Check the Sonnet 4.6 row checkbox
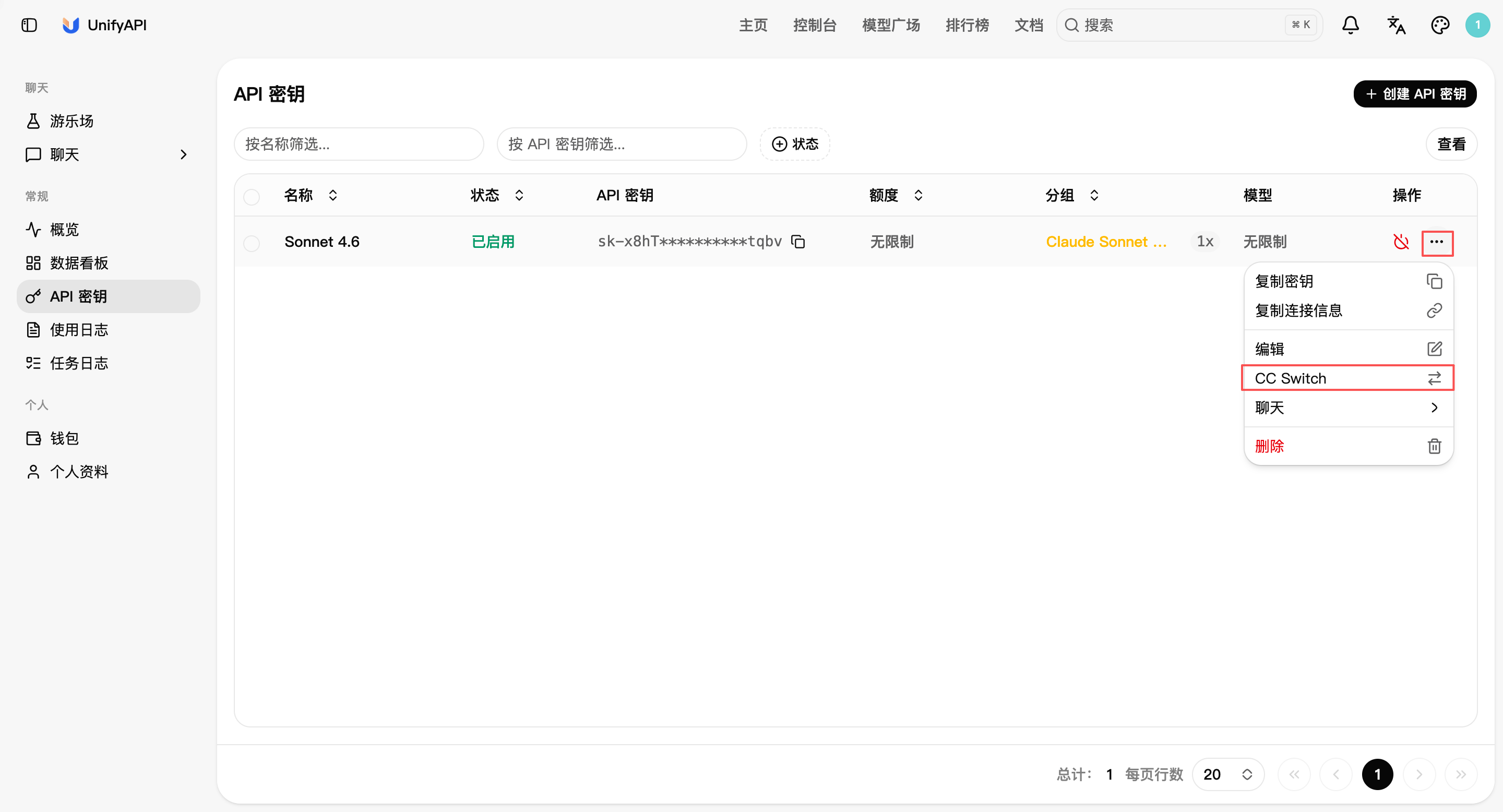The width and height of the screenshot is (1503, 812). [x=252, y=243]
